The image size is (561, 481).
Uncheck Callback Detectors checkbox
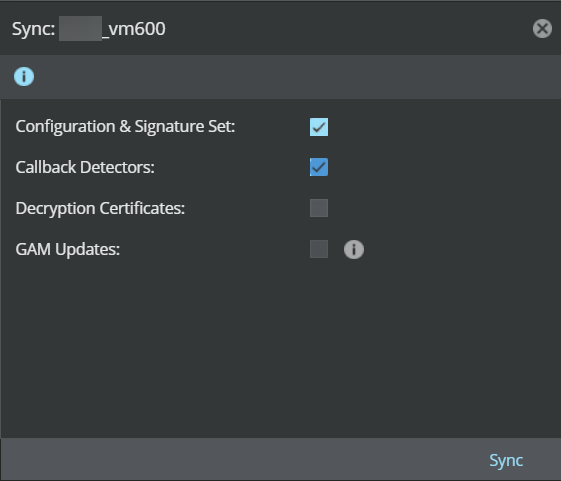[319, 167]
